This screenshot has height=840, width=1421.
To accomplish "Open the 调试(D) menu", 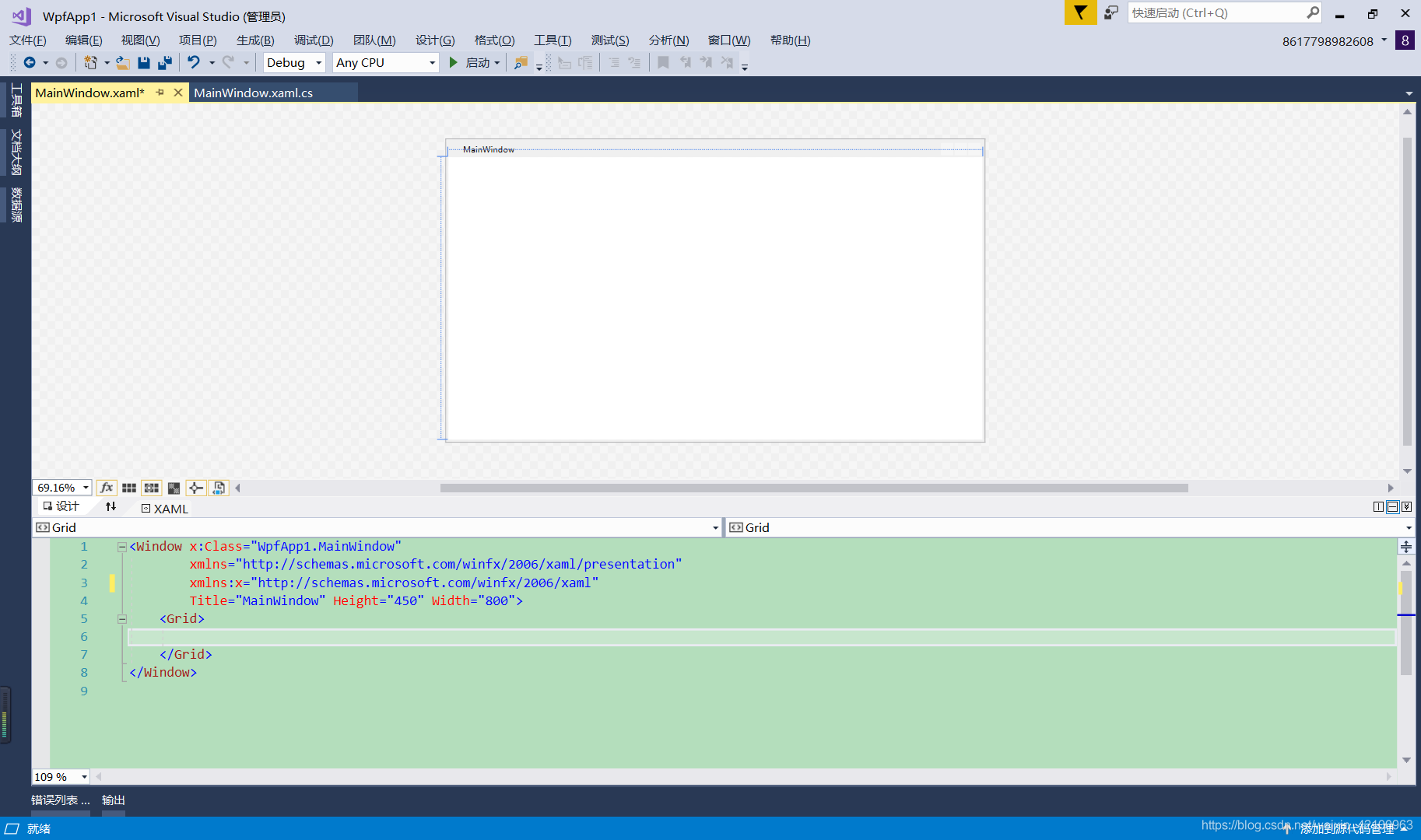I will click(x=314, y=40).
